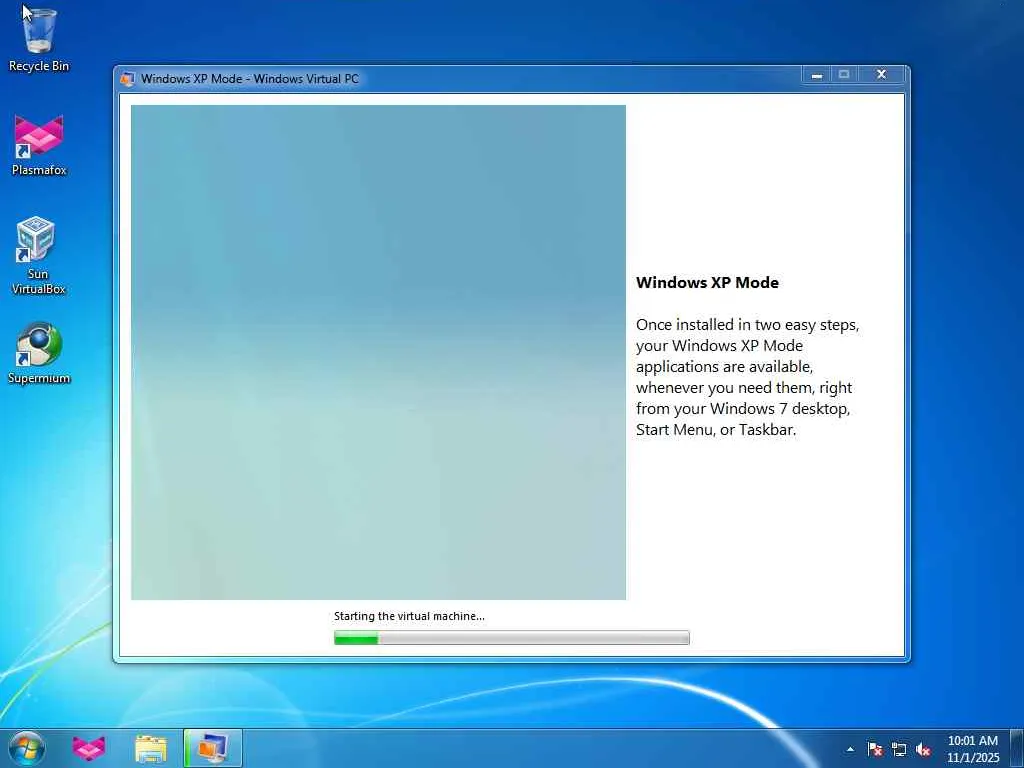Open the muted volume tray icon
1024x768 pixels.
[923, 749]
